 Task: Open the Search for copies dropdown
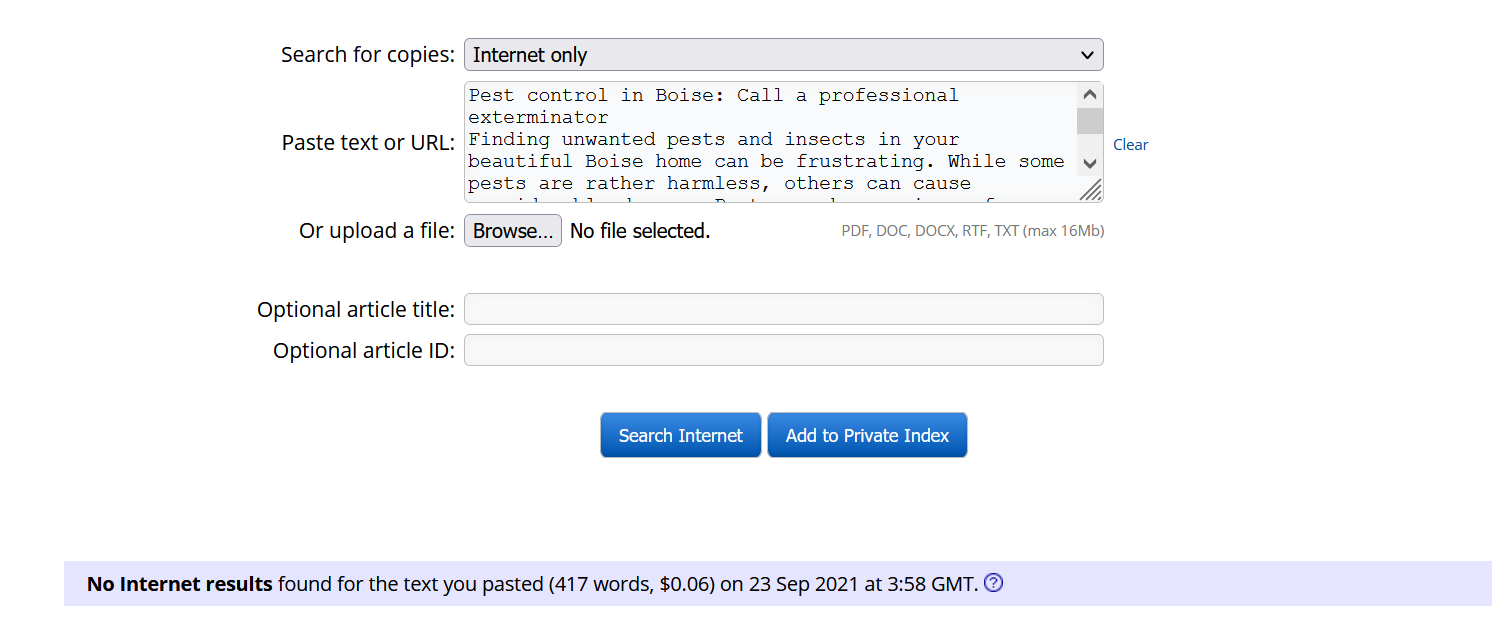[784, 54]
